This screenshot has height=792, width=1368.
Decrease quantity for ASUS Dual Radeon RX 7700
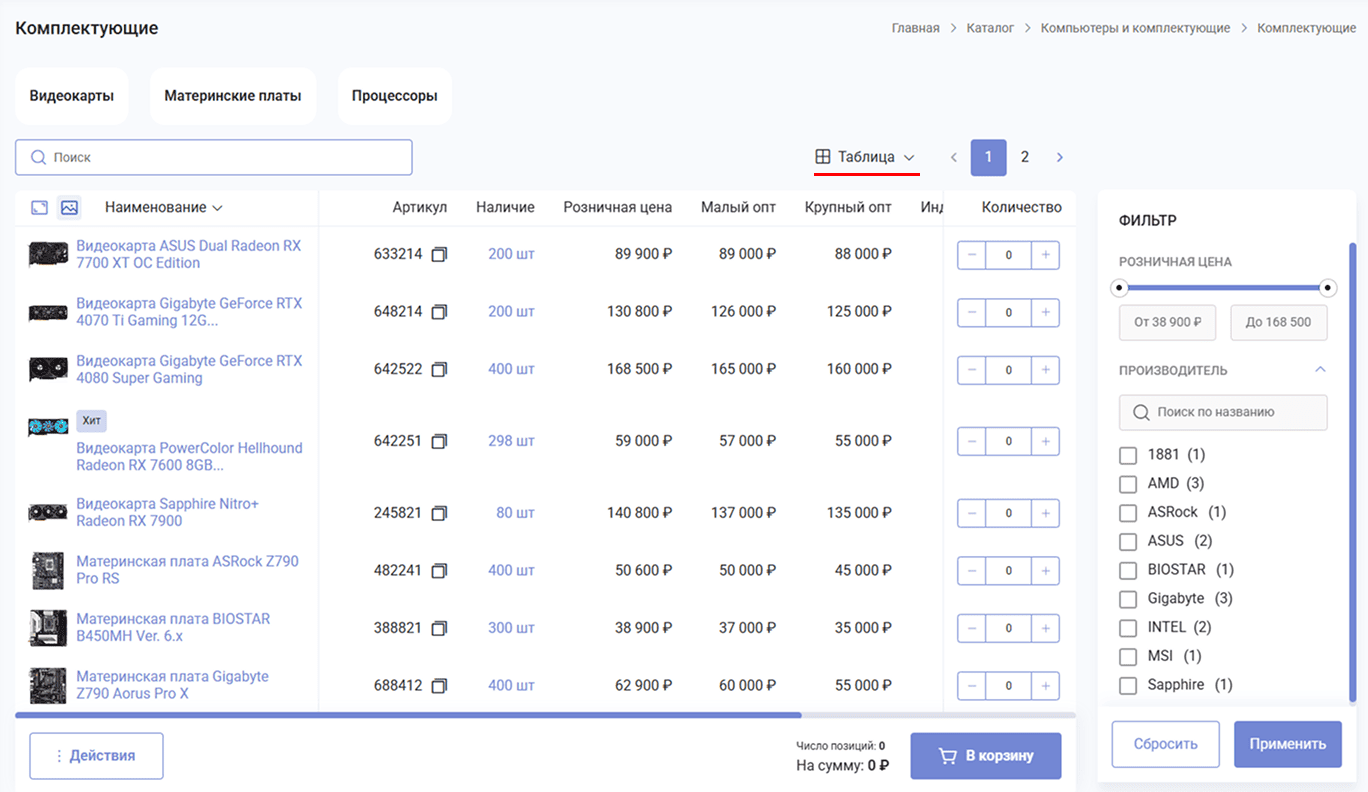click(x=972, y=255)
